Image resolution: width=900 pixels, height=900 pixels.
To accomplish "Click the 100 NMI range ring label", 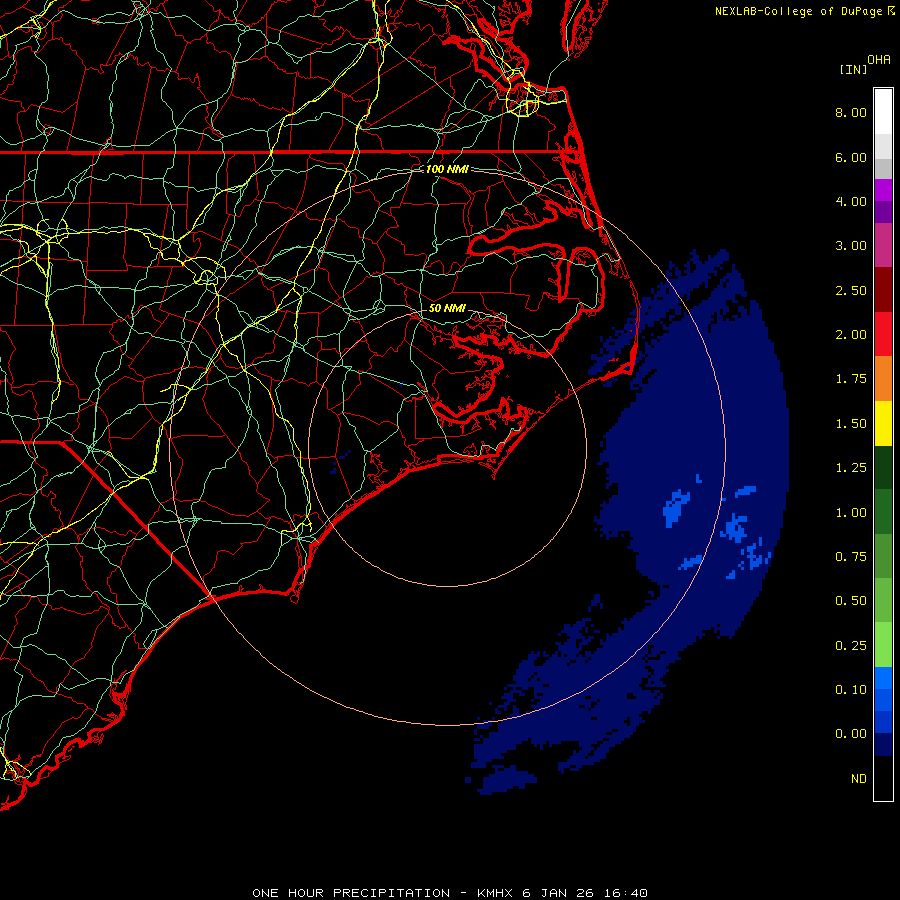I will click(447, 169).
